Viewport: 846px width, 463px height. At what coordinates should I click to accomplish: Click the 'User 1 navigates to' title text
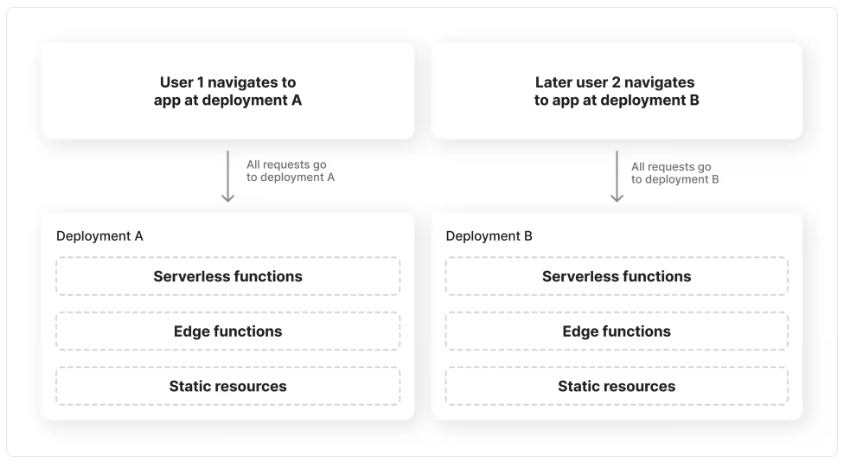(x=228, y=82)
